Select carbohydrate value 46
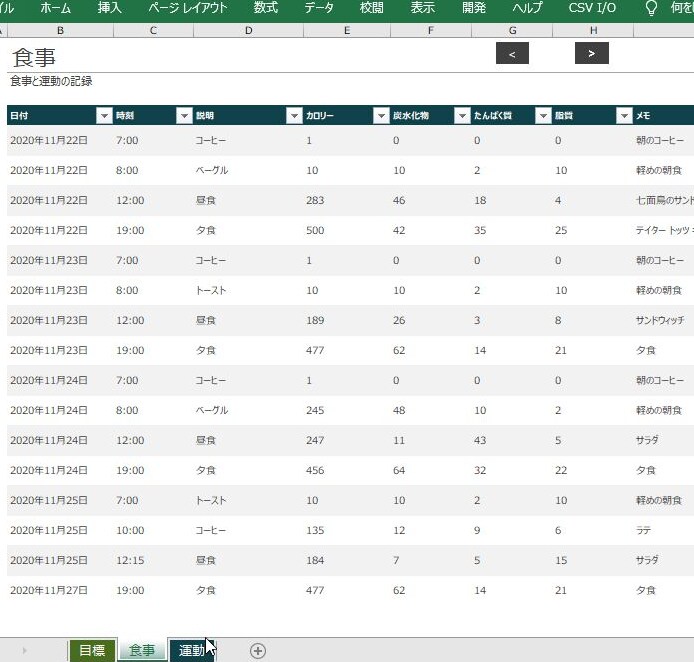 click(x=399, y=200)
